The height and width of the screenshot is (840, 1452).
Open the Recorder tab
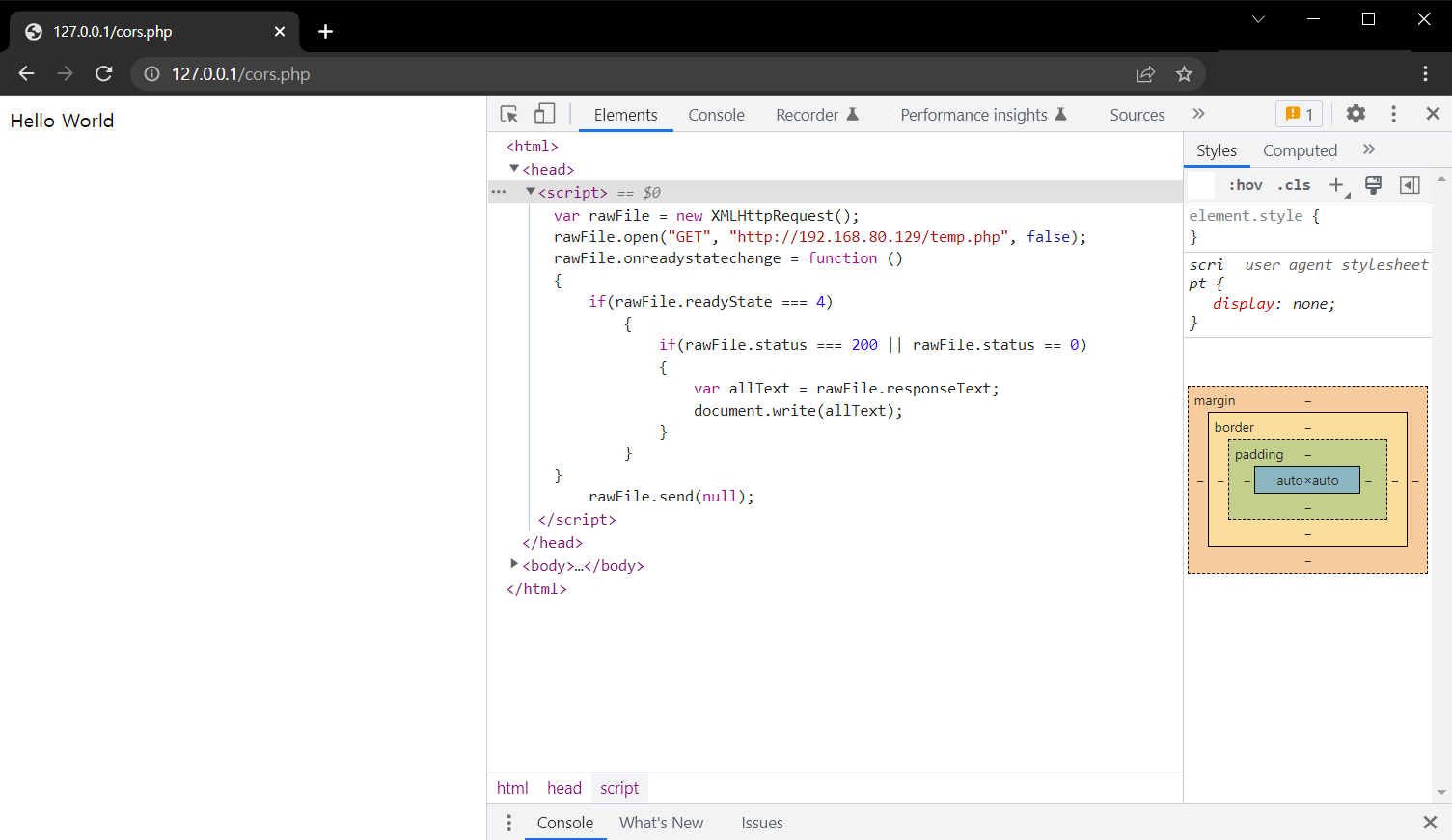(x=817, y=115)
